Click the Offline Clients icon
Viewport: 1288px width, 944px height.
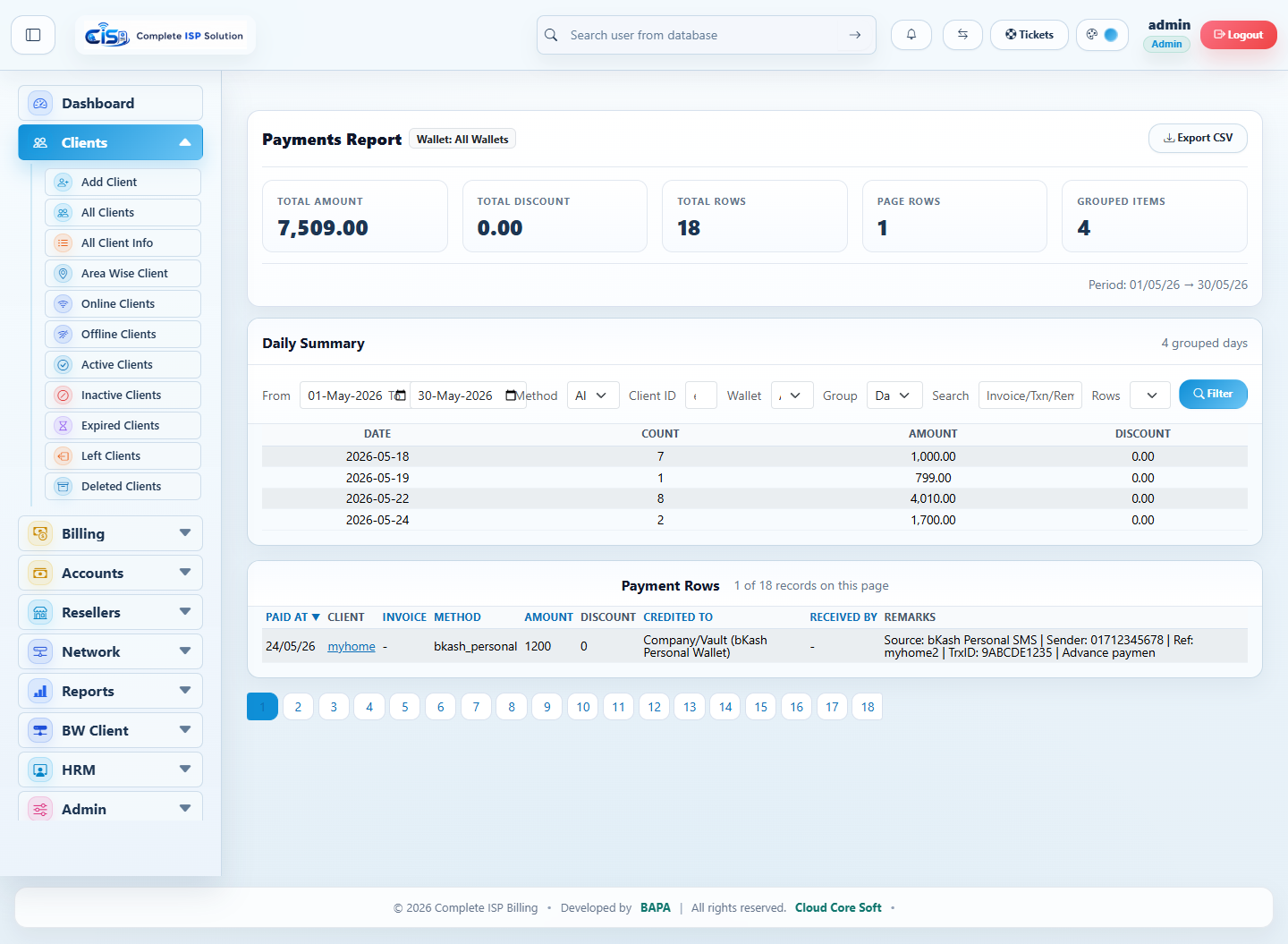(x=63, y=335)
